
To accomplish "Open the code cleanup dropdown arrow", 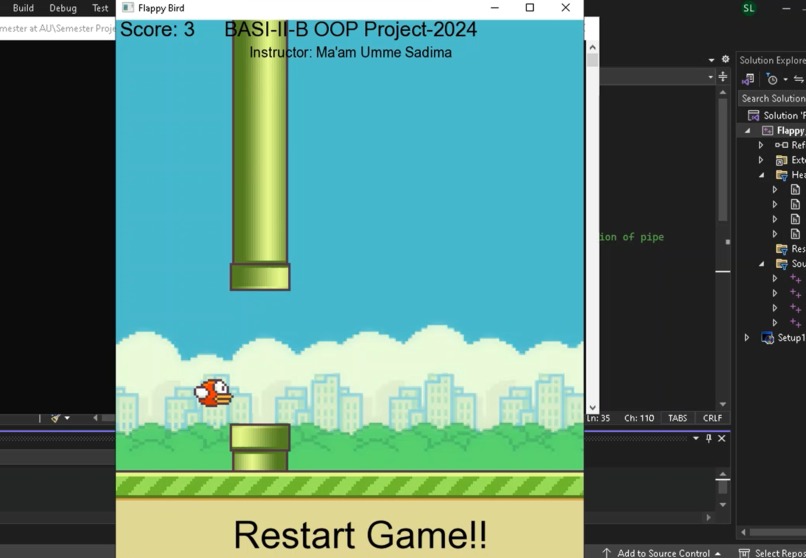I will pyautogui.click(x=67, y=418).
